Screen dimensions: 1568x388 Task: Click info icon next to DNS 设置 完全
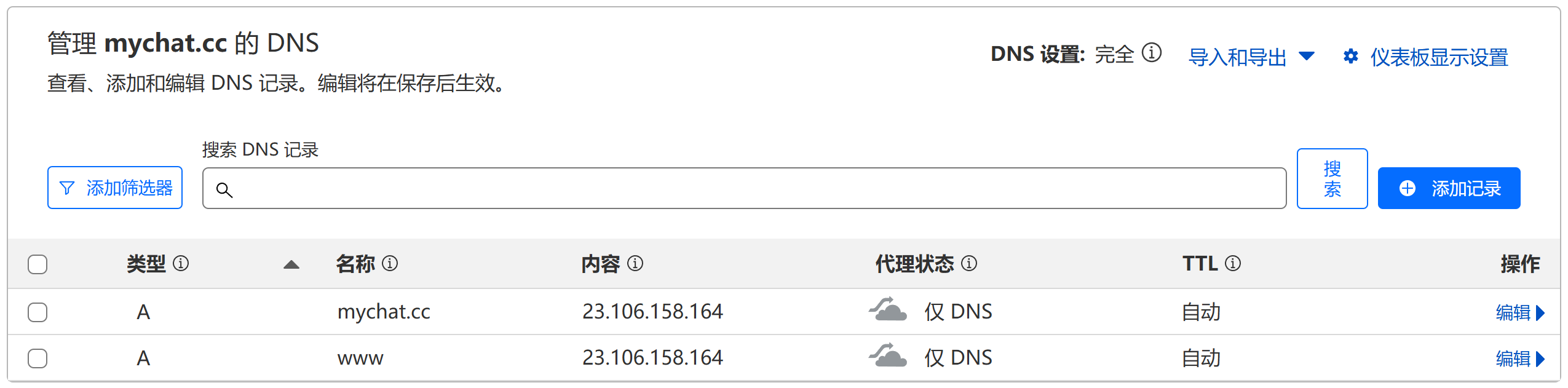coord(1151,53)
